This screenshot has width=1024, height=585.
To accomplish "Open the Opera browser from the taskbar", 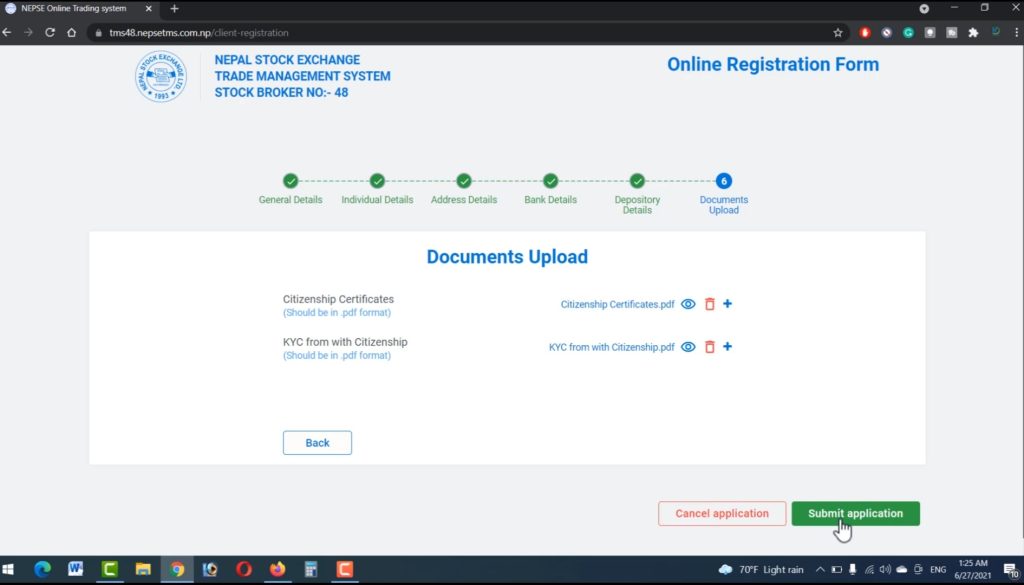I will (x=244, y=569).
